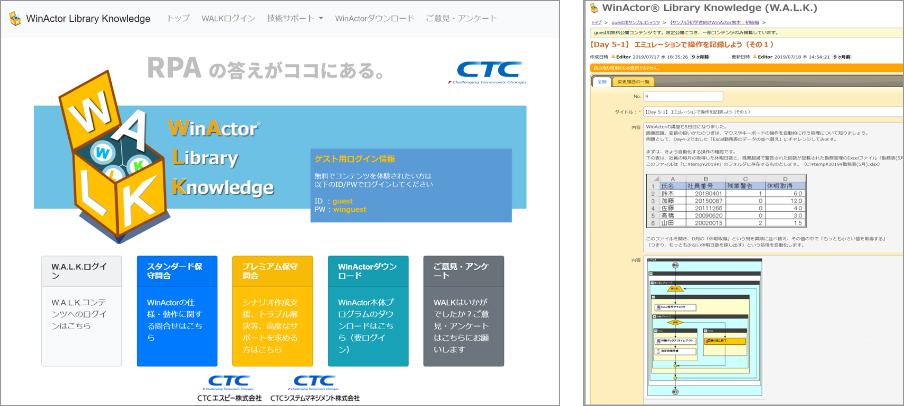The image size is (904, 406).
Task: Click the WALK box logo in navbar
Action: pyautogui.click(x=13, y=18)
